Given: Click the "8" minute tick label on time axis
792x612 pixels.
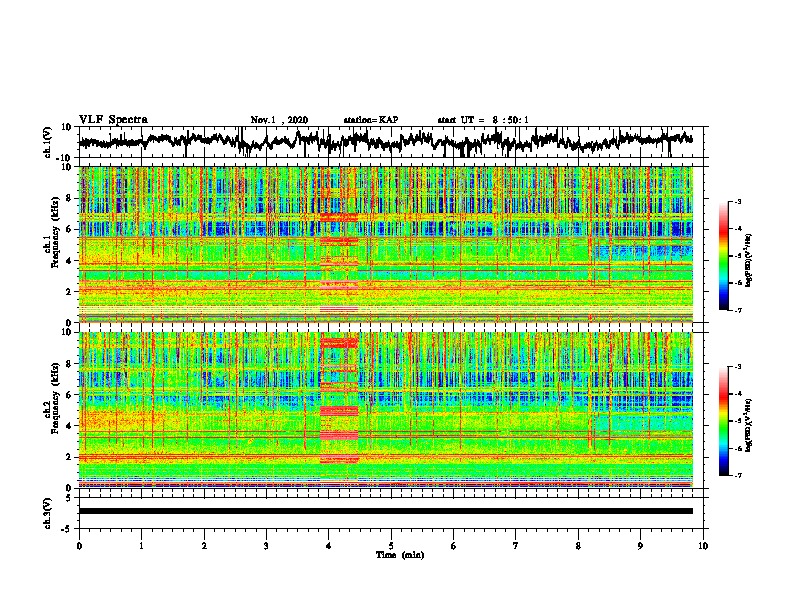Looking at the screenshot, I should 578,546.
